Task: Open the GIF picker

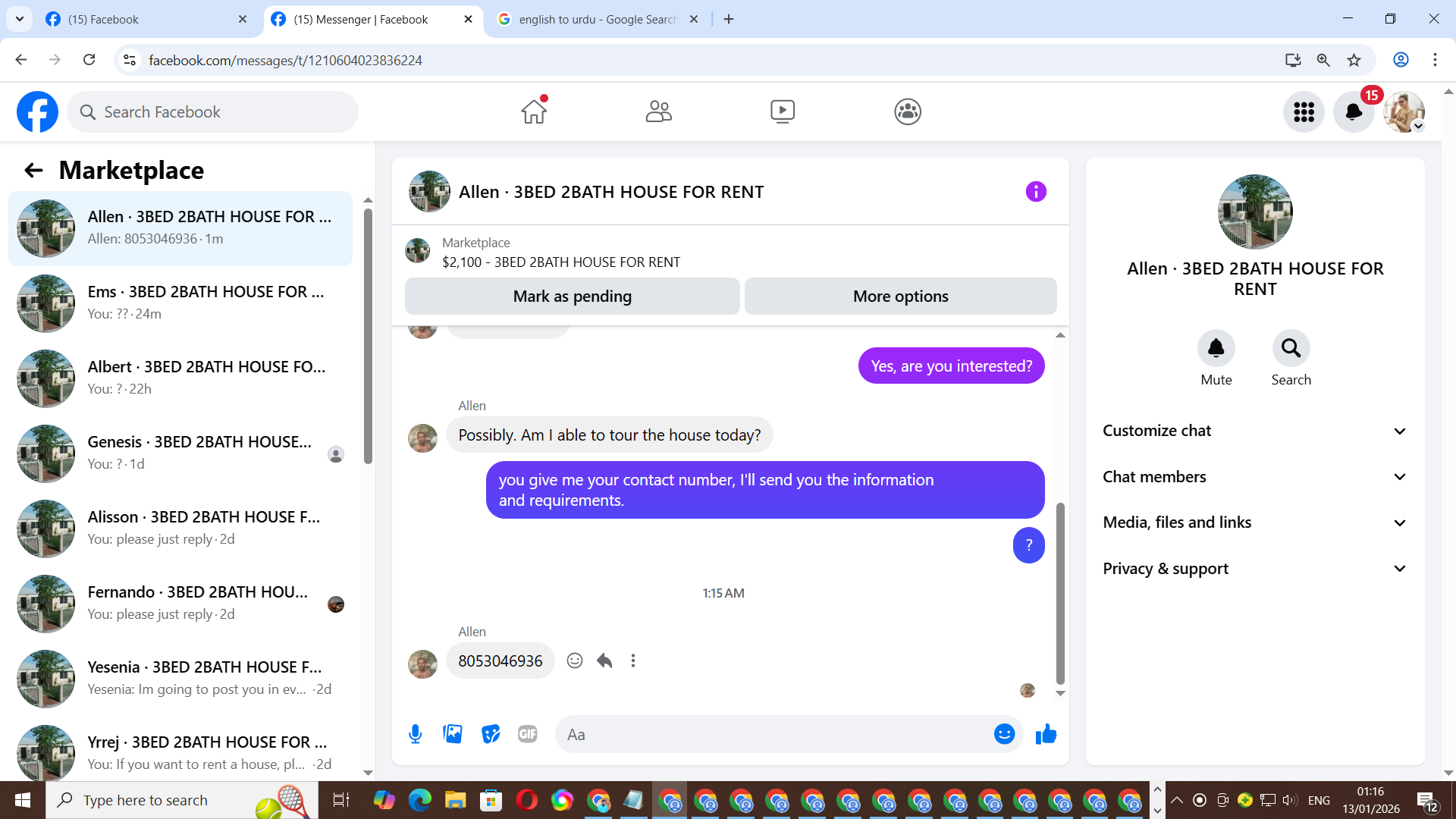Action: click(528, 734)
